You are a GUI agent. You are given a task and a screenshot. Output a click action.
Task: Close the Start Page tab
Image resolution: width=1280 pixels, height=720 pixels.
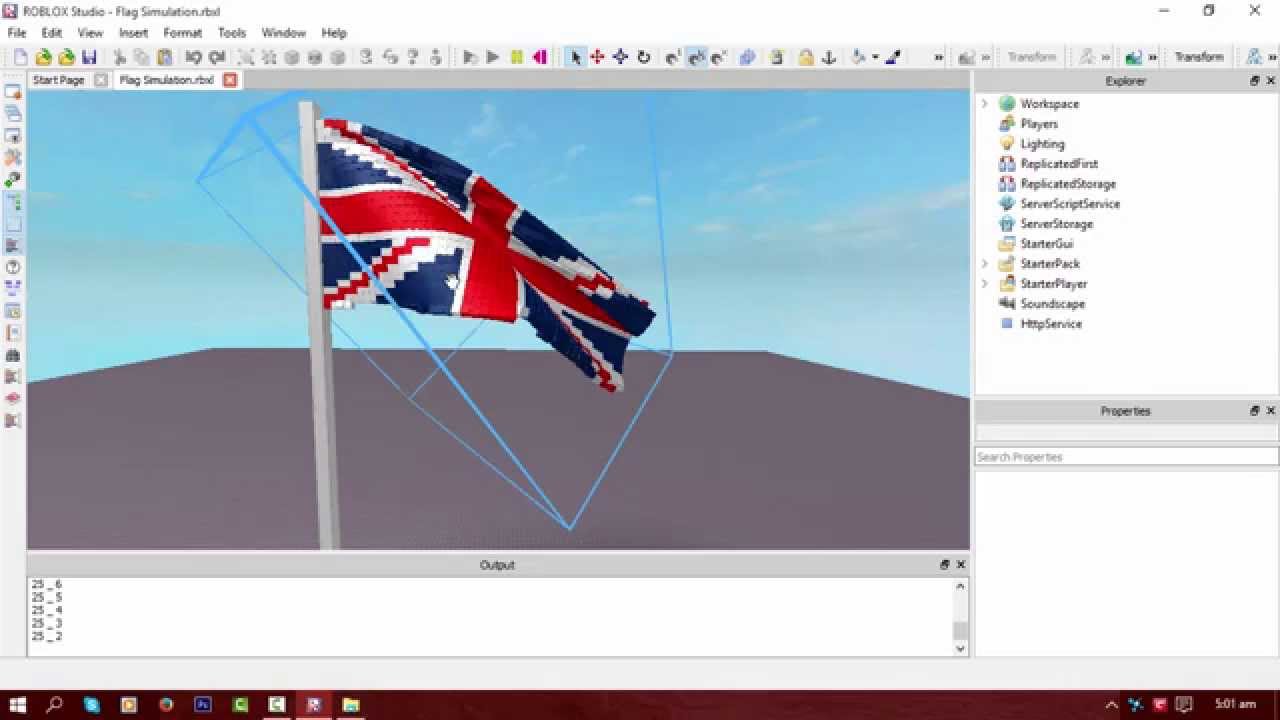point(101,80)
